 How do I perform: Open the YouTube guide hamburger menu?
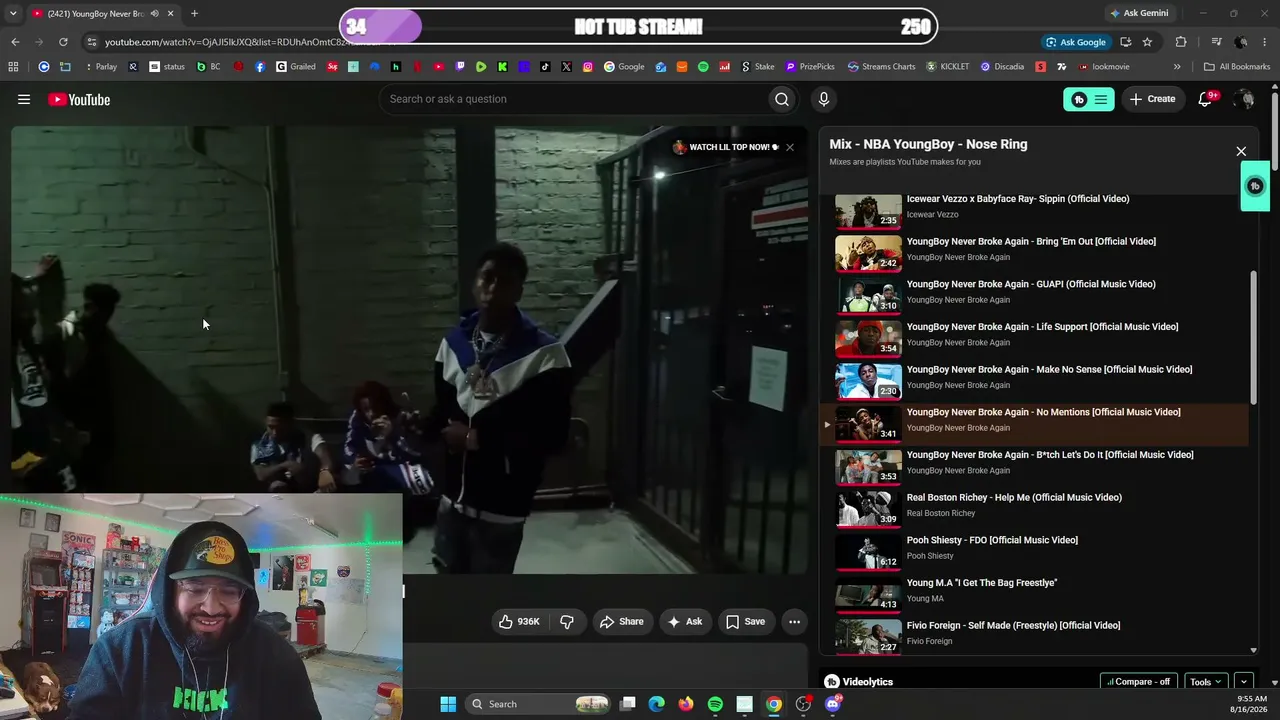(24, 99)
